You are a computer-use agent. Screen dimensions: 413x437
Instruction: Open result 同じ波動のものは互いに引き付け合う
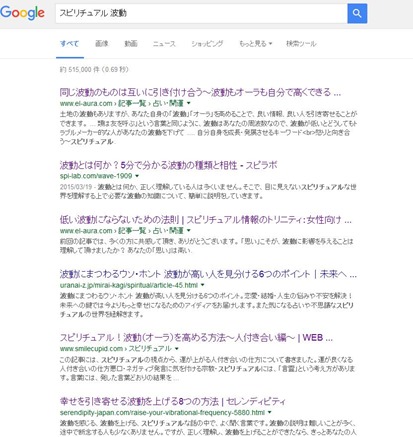pos(200,92)
